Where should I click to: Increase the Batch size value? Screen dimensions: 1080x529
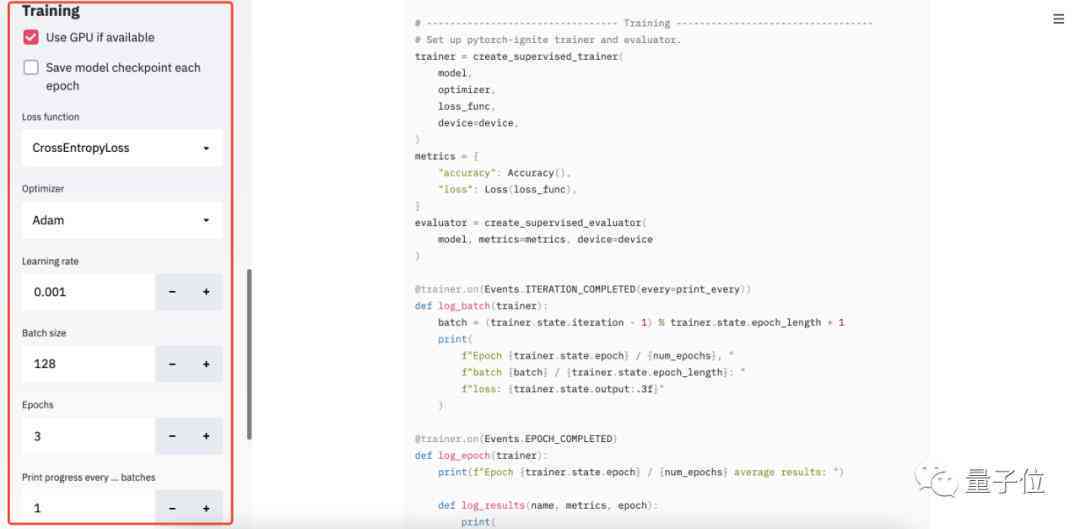click(x=206, y=364)
